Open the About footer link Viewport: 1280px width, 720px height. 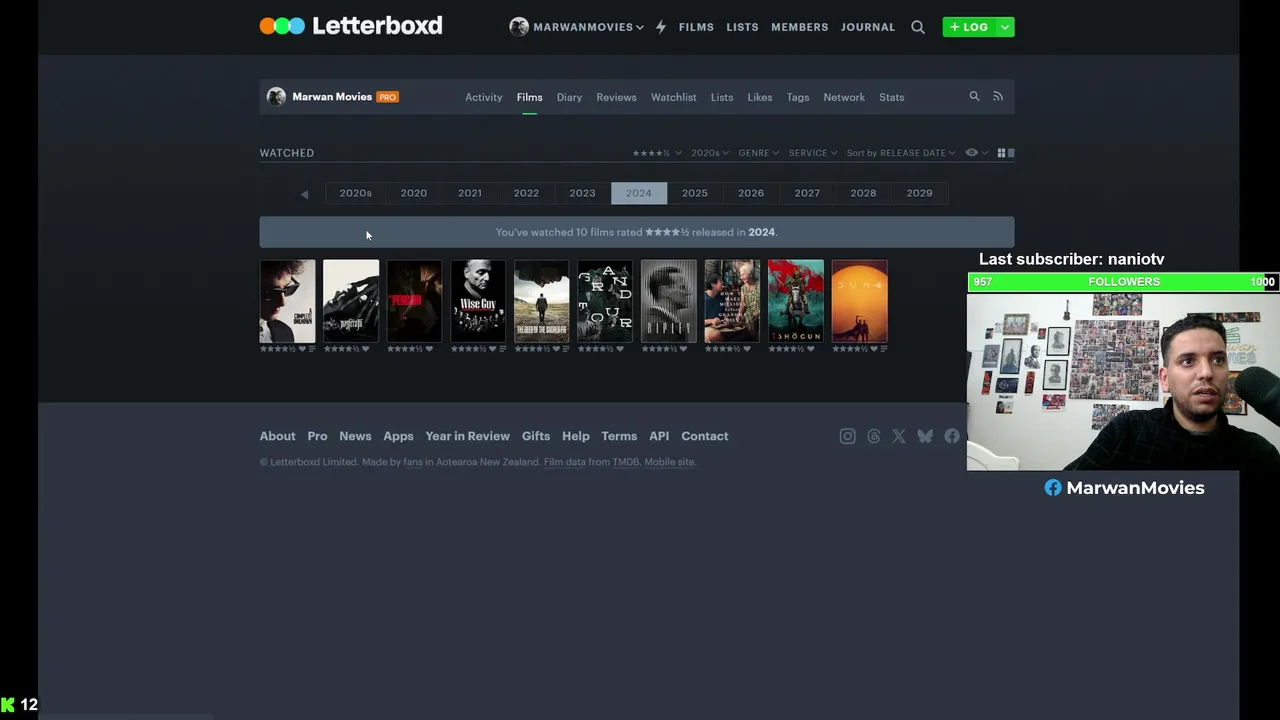pyautogui.click(x=277, y=436)
